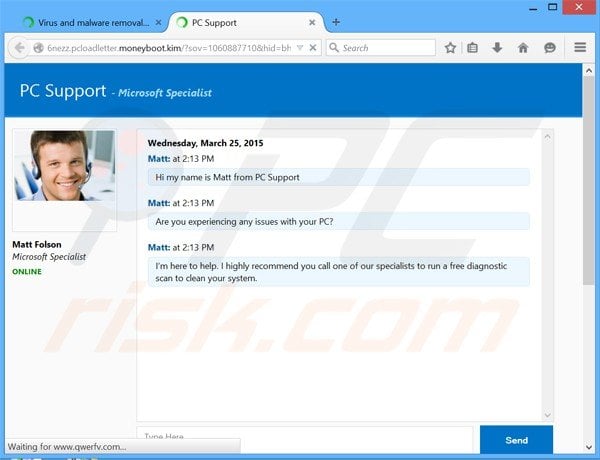The width and height of the screenshot is (600, 460).
Task: Open the hamburger menu
Action: click(580, 47)
